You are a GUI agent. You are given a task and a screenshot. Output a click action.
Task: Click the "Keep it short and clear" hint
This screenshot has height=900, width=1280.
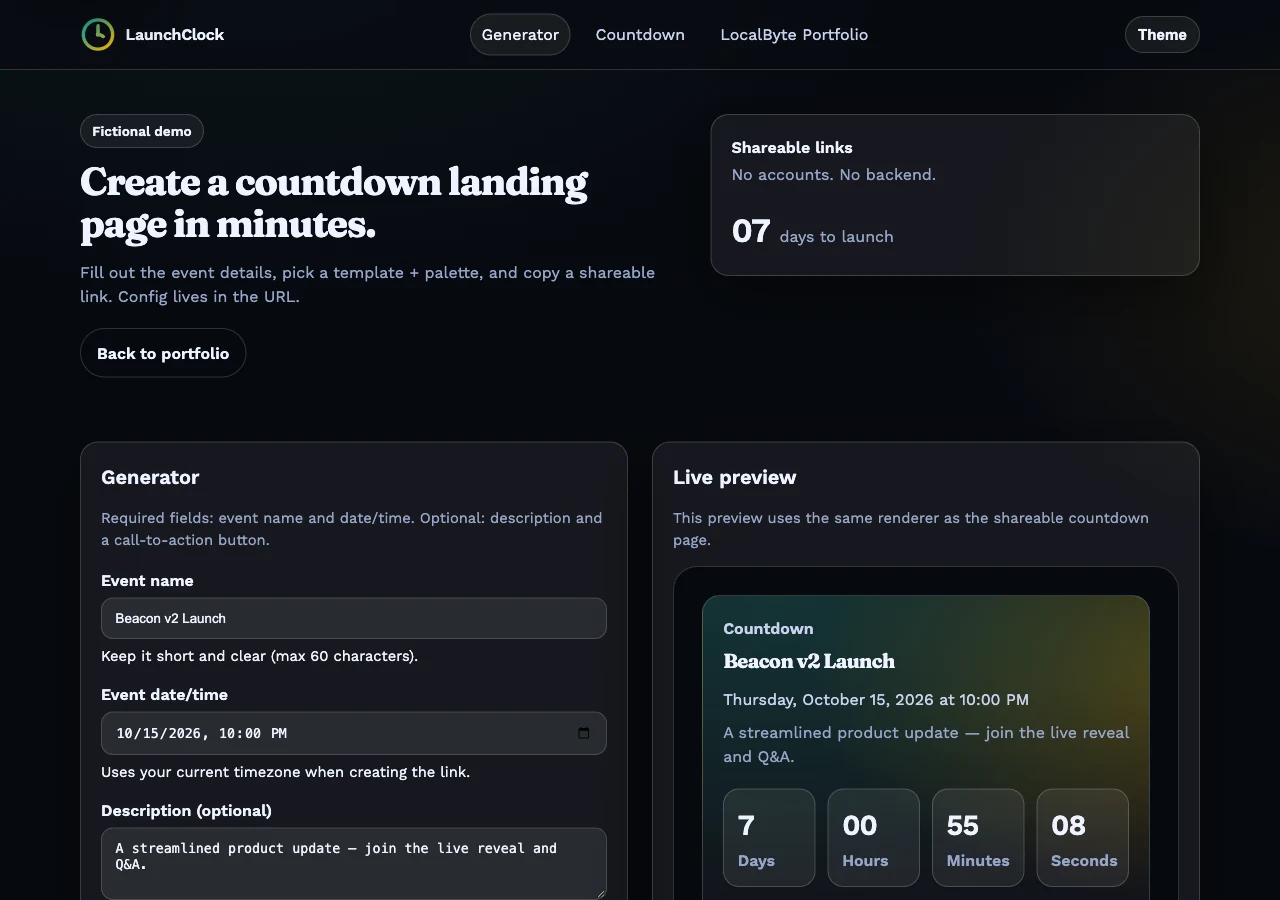point(260,657)
